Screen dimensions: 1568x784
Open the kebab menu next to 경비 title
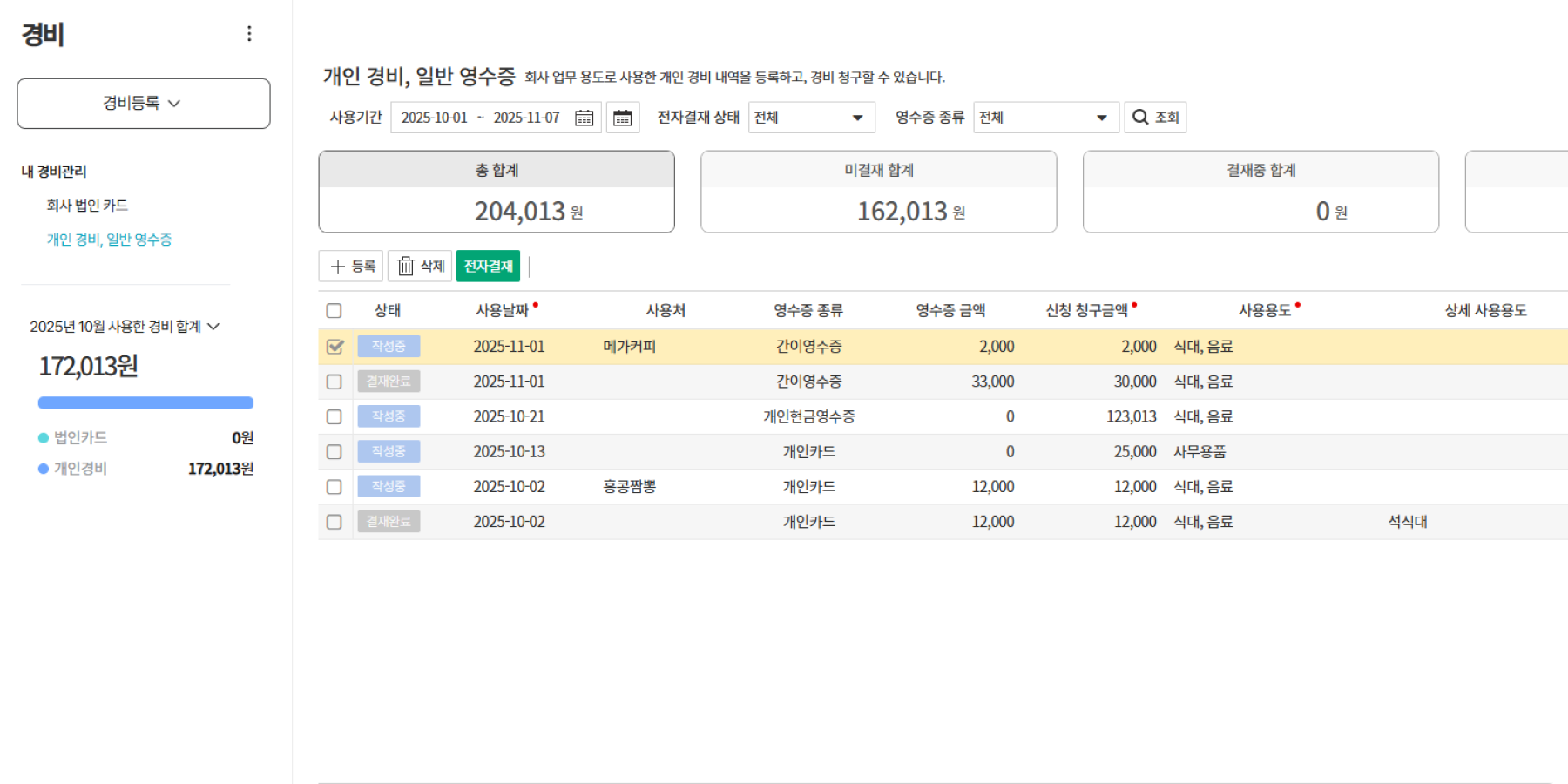tap(249, 33)
